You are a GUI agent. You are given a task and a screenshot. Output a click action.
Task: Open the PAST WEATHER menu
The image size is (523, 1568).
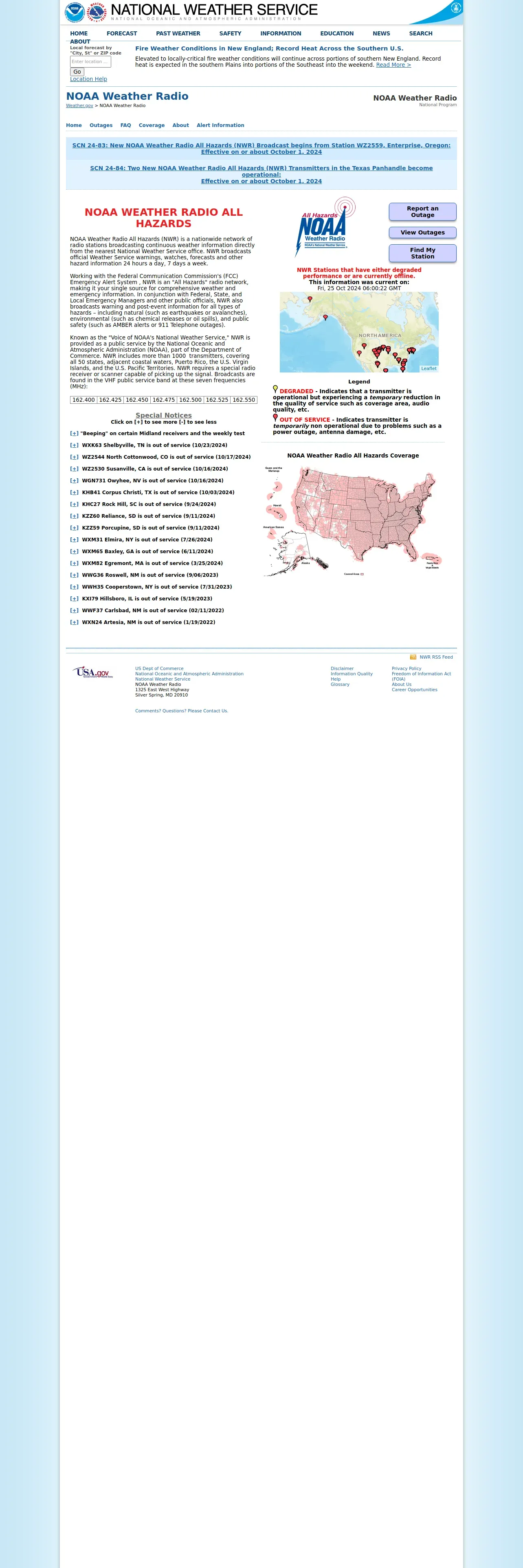[178, 33]
